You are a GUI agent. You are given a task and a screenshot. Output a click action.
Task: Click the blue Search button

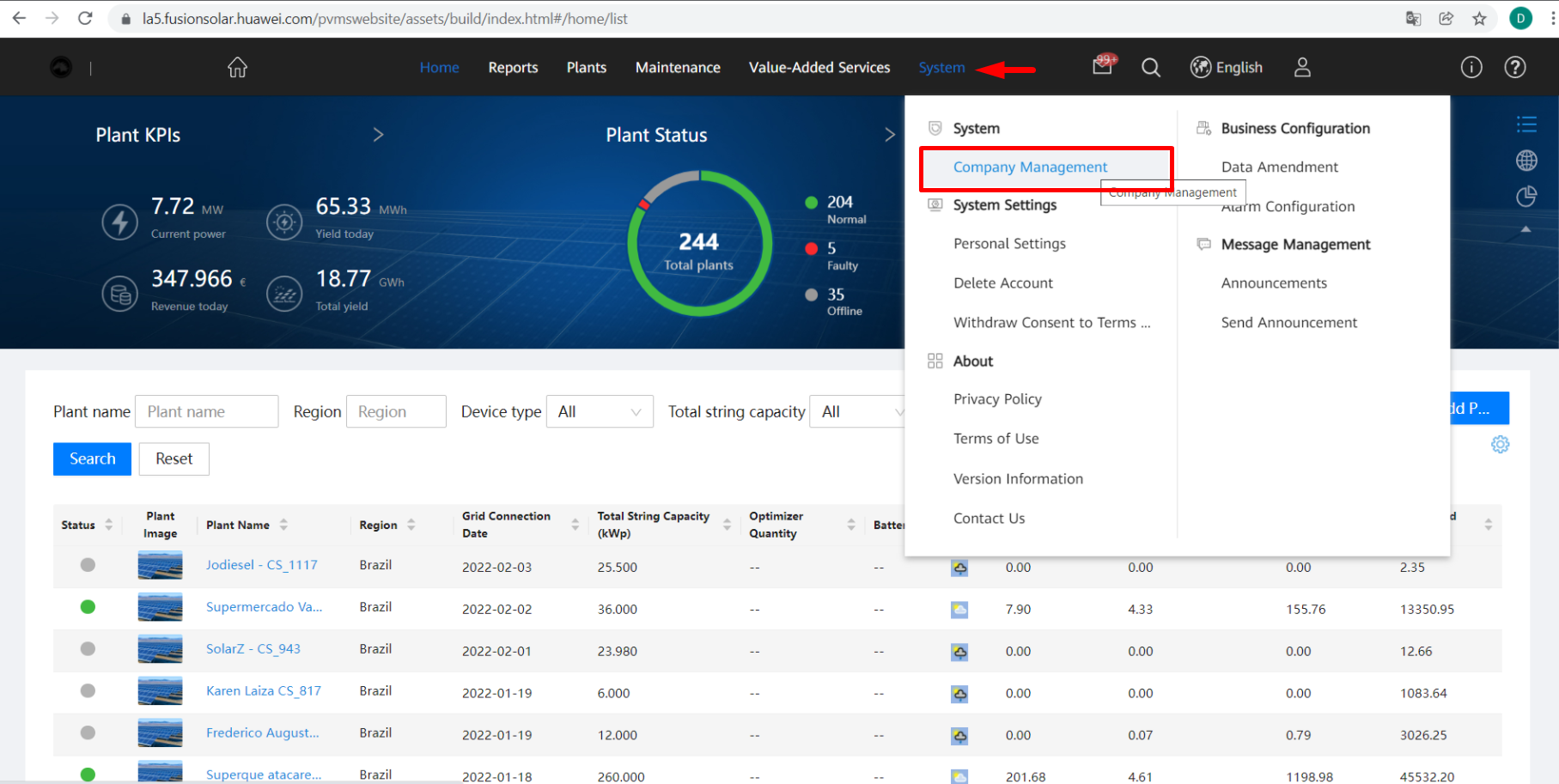(x=92, y=459)
